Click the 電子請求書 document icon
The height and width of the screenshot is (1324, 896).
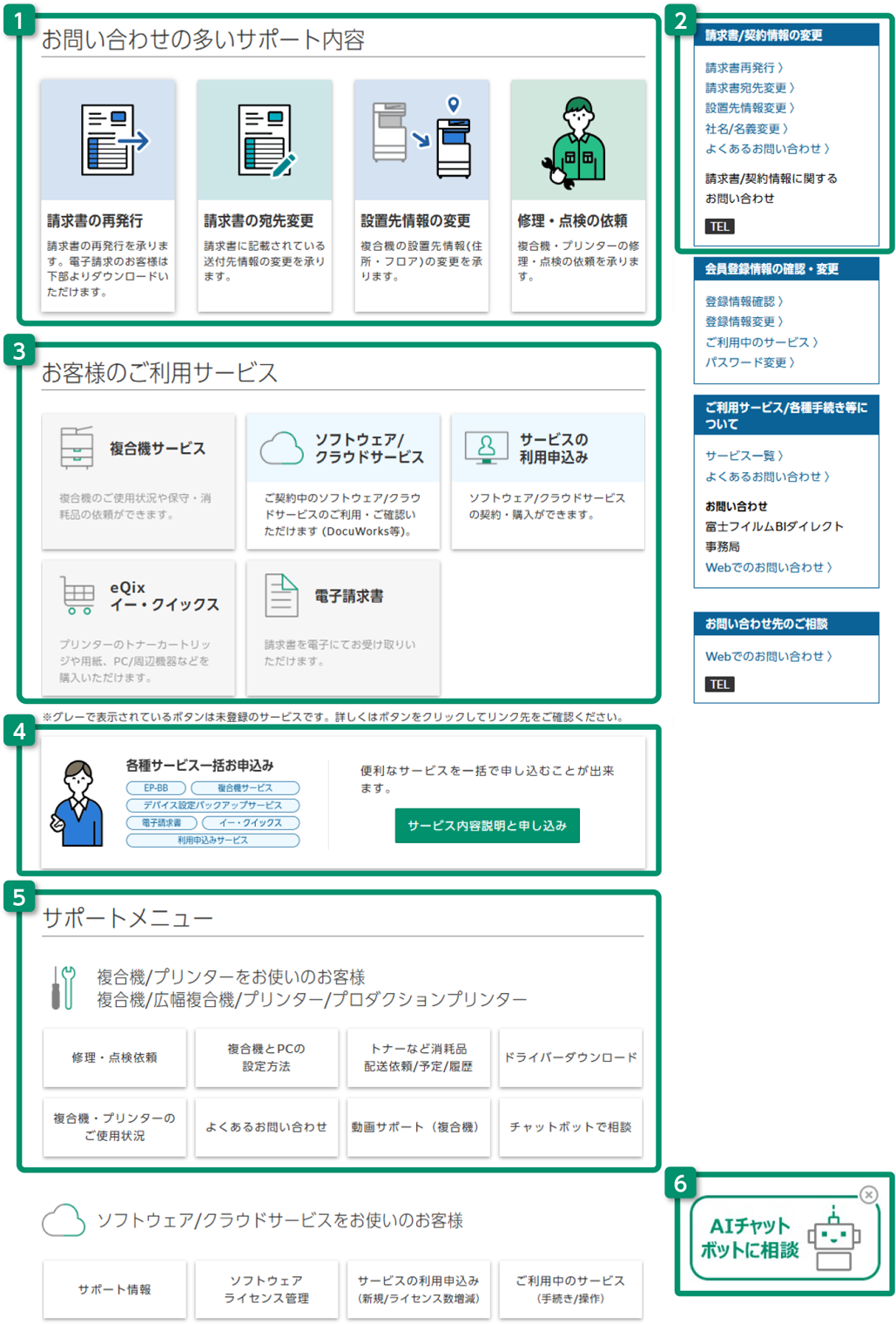[x=281, y=595]
